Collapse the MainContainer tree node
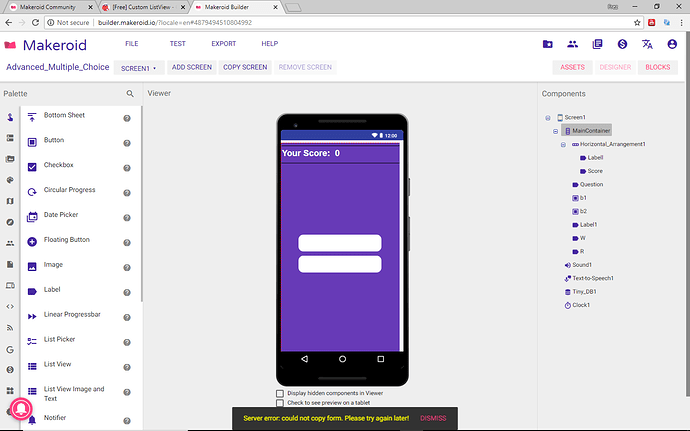 (555, 131)
